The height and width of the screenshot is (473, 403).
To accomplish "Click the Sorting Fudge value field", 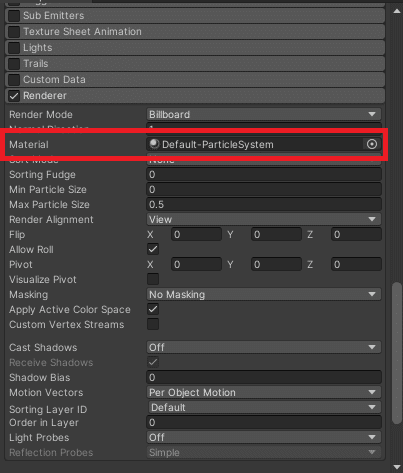I will click(x=264, y=174).
